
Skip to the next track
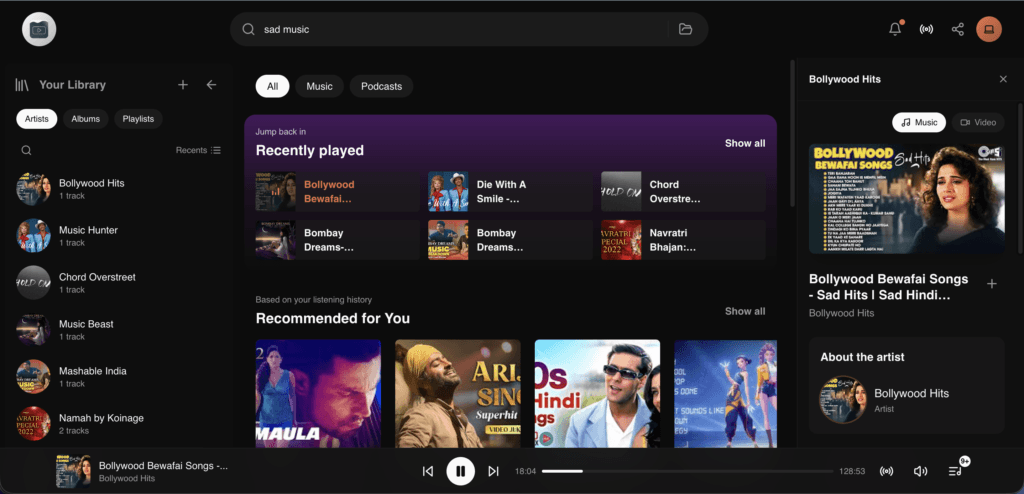pos(493,471)
